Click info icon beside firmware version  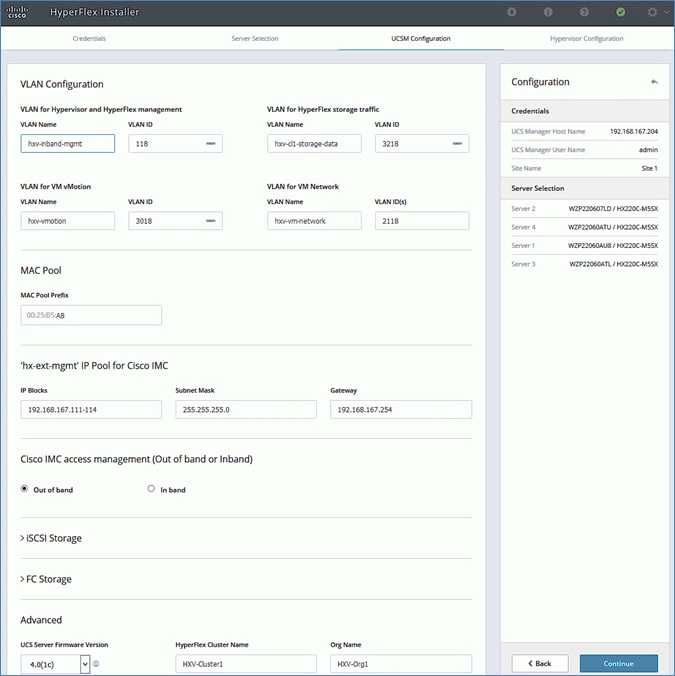point(96,664)
